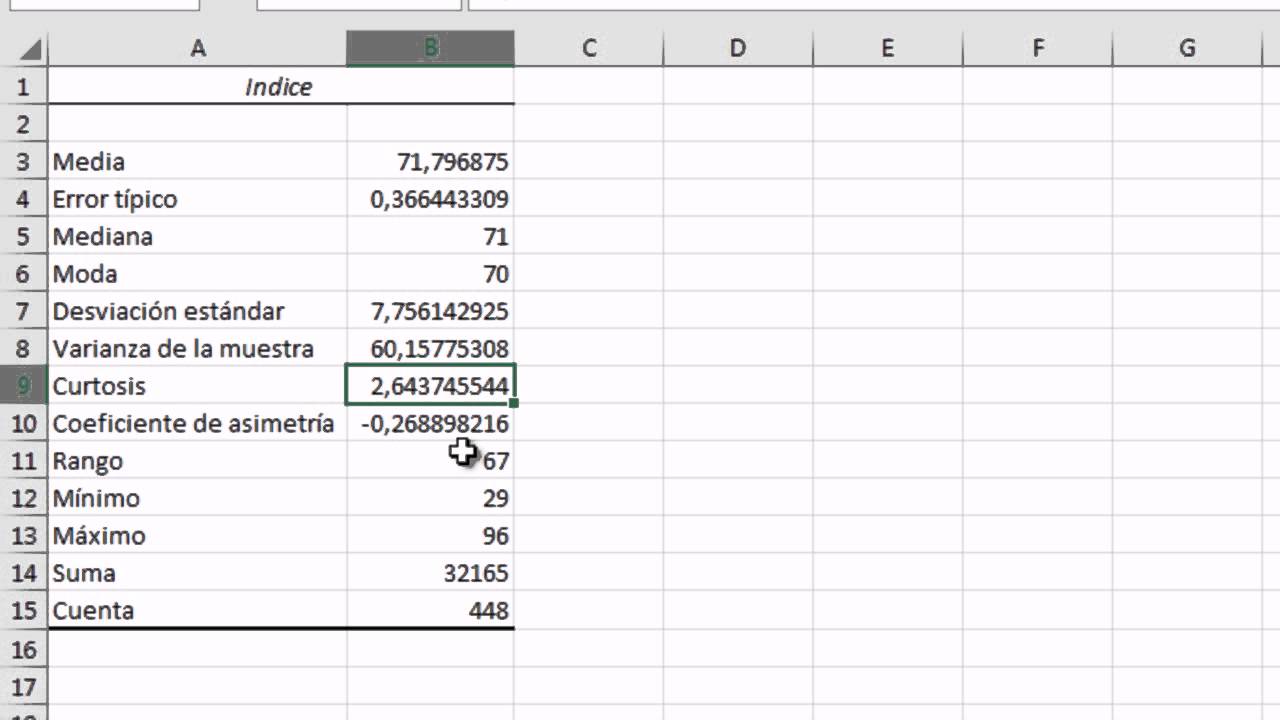
Task: Click the 'Mediana' label cell
Action: pyautogui.click(x=197, y=237)
